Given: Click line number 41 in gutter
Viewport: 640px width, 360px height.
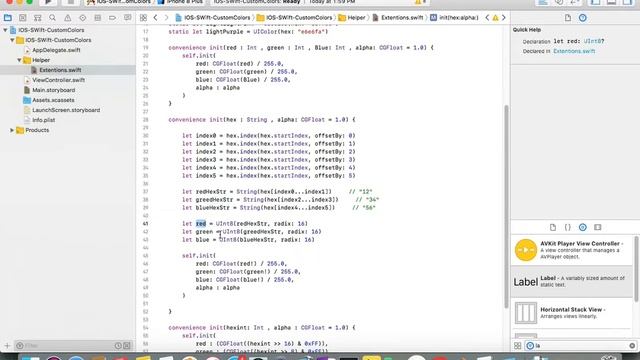Looking at the screenshot, I should [x=146, y=224].
